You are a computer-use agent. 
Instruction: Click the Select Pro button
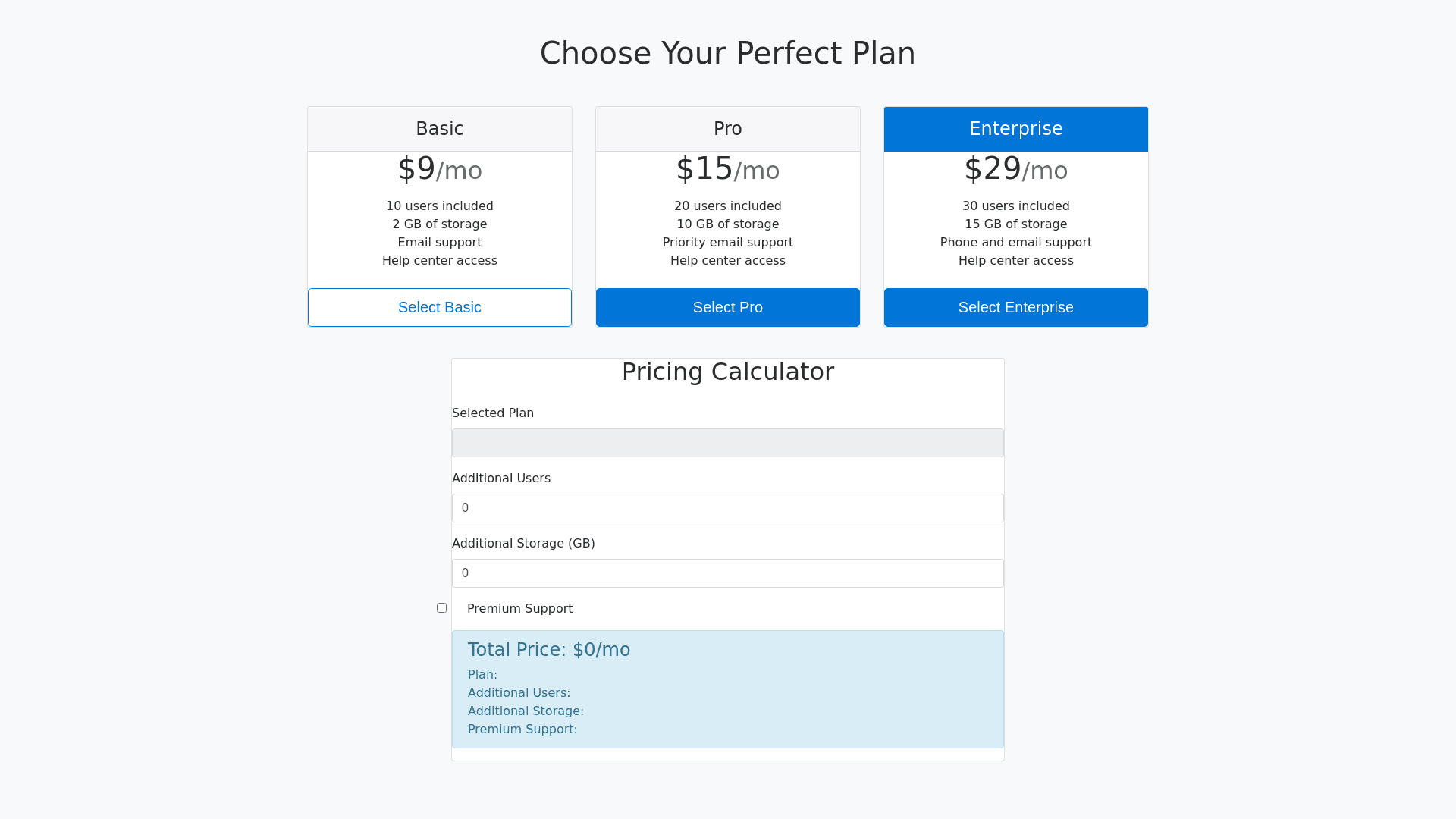pos(728,307)
